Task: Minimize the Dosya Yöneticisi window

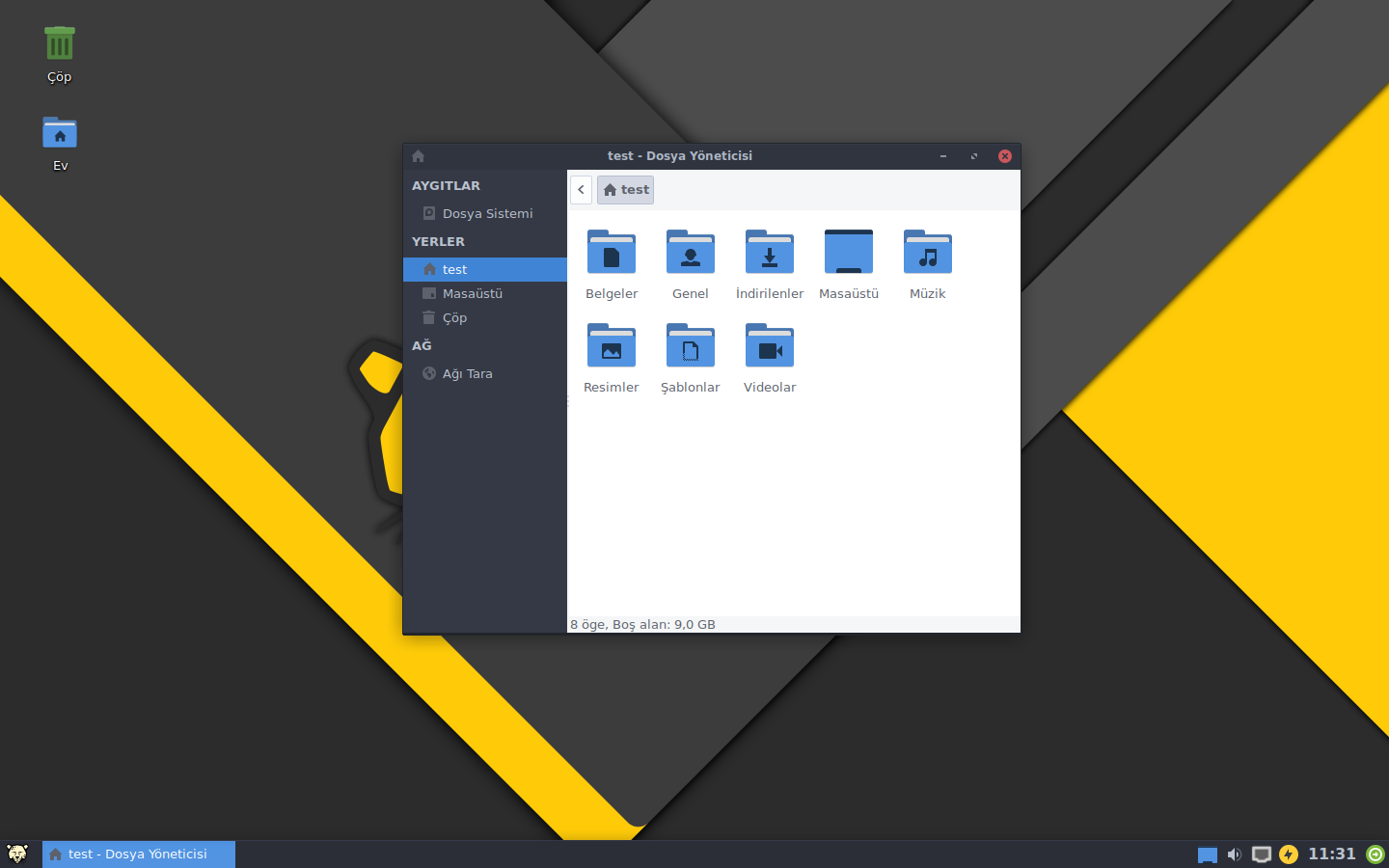Action: point(943,156)
